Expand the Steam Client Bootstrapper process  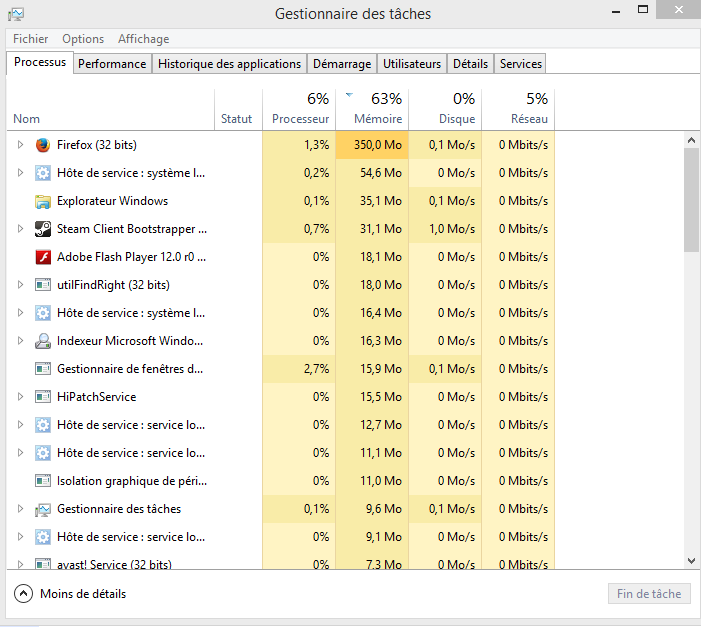20,229
